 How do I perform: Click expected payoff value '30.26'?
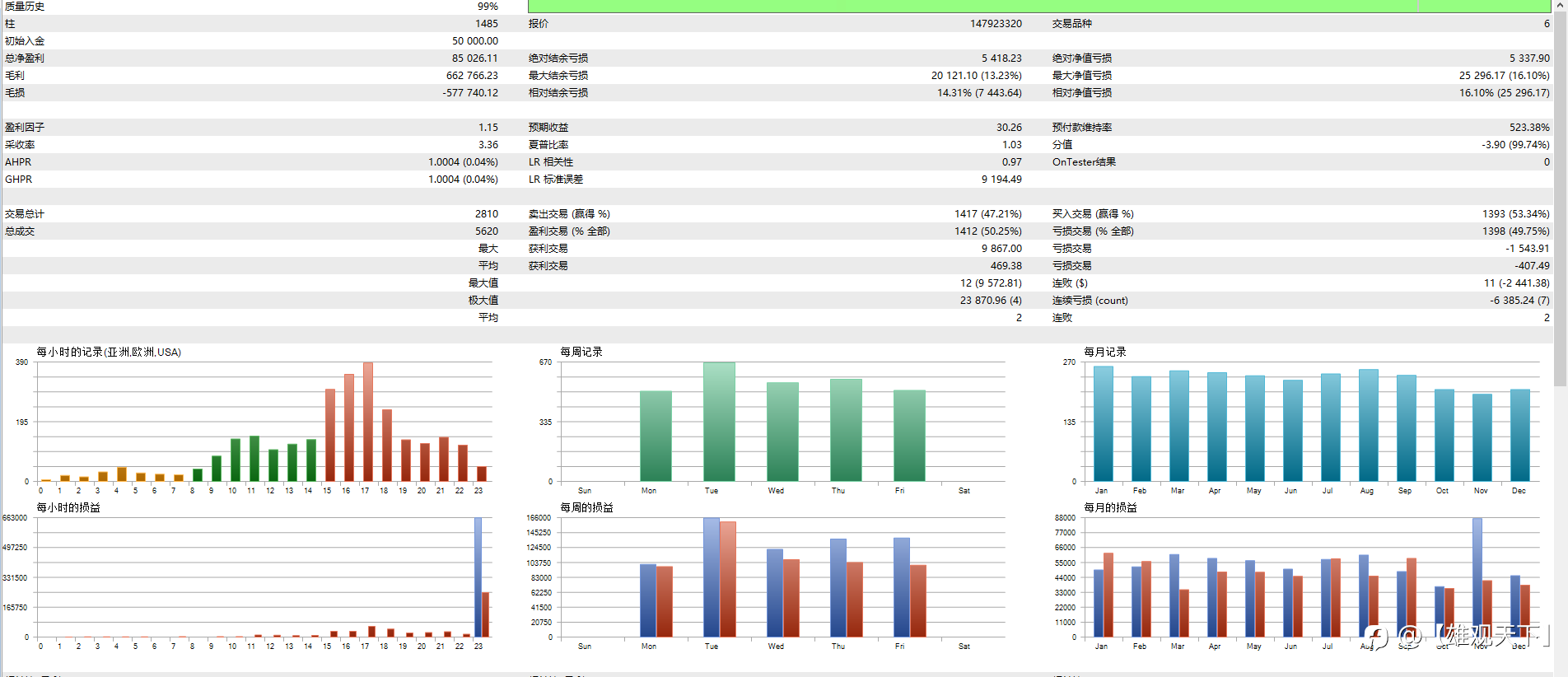click(x=1009, y=127)
